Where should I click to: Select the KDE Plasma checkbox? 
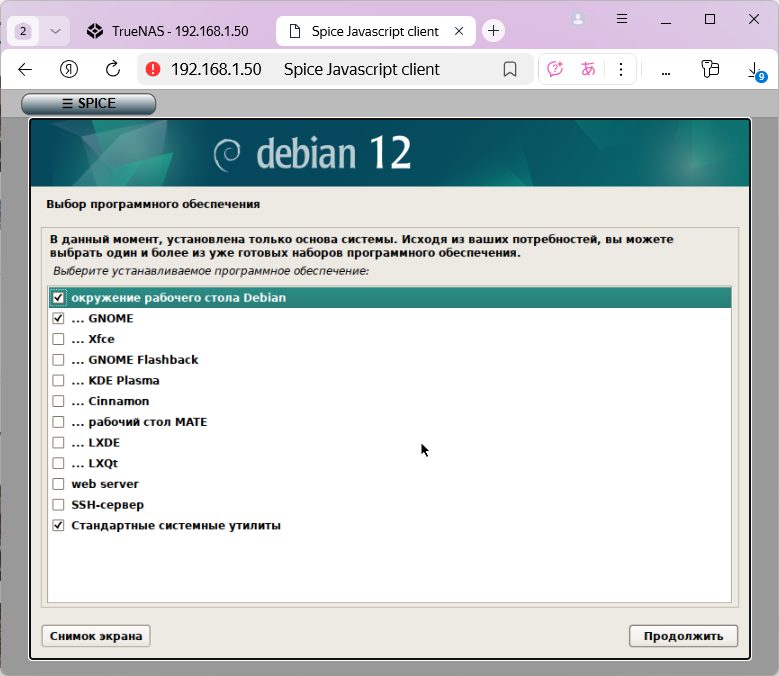(58, 380)
